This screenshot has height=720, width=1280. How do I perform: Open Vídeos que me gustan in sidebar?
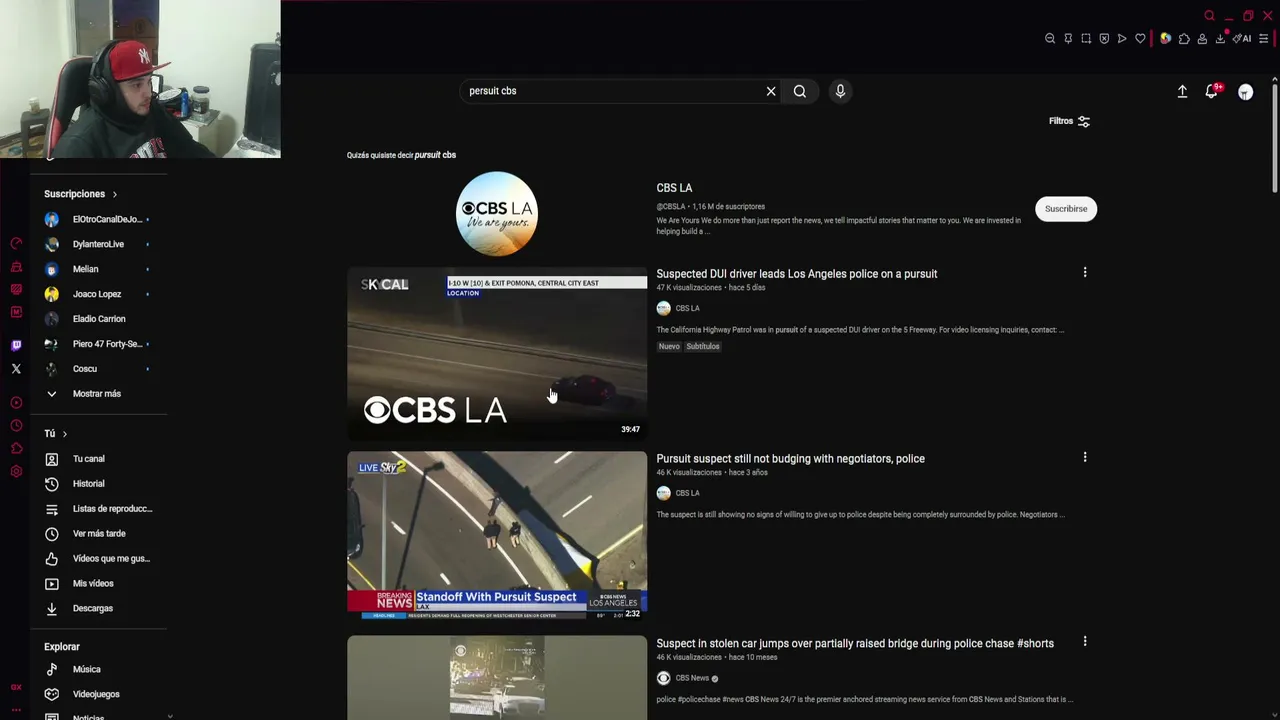pos(97,559)
